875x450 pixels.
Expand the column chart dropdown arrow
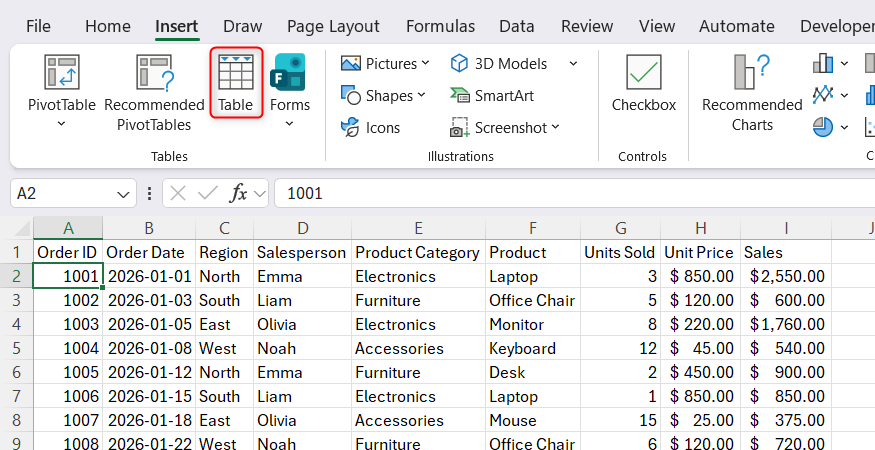(x=844, y=64)
